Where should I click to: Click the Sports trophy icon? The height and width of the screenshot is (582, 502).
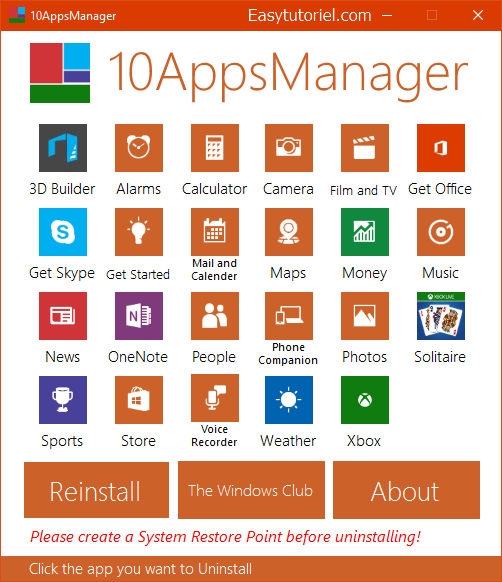[63, 400]
